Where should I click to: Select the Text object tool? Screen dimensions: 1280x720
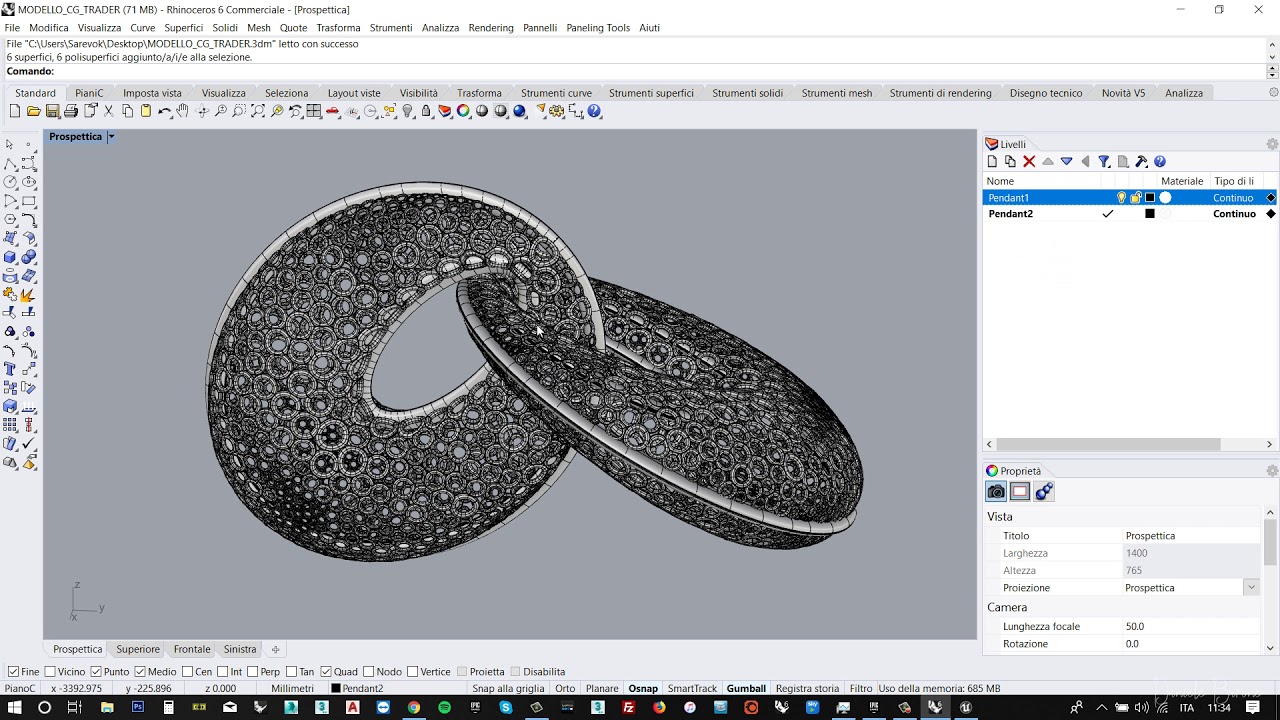point(10,369)
